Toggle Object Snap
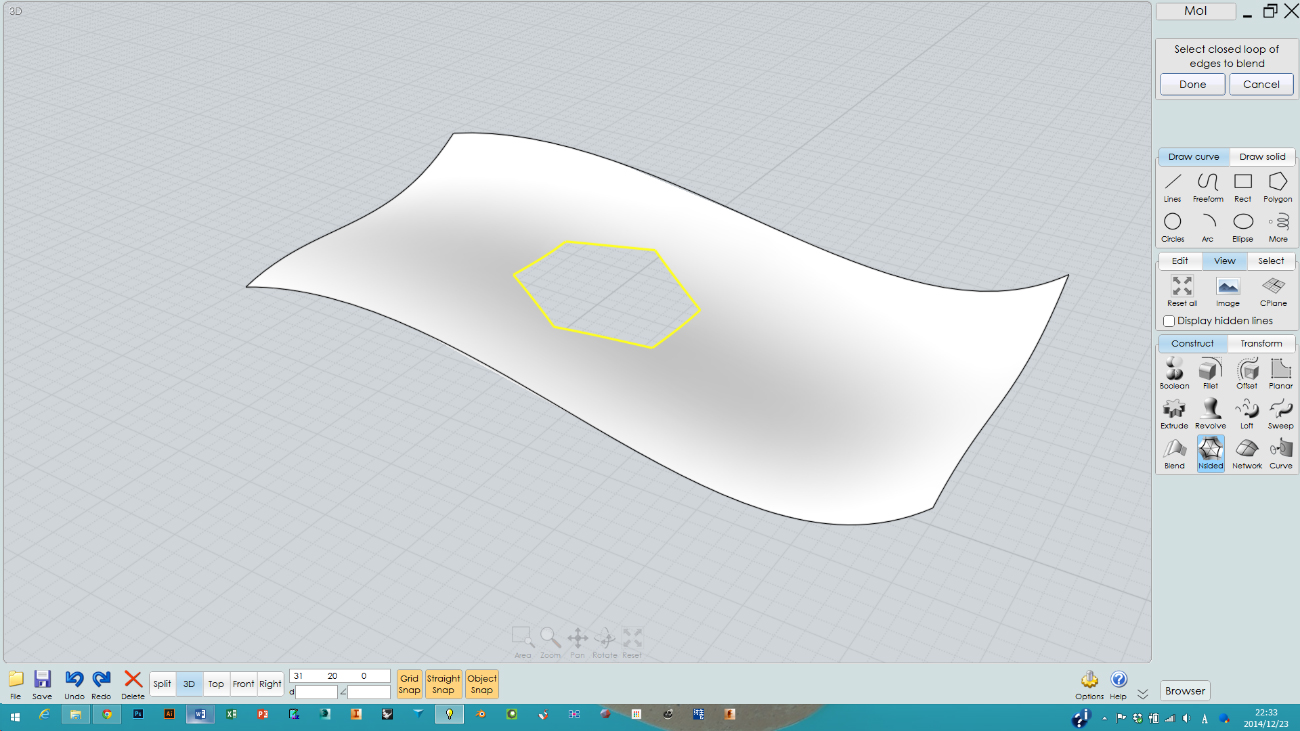 482,684
